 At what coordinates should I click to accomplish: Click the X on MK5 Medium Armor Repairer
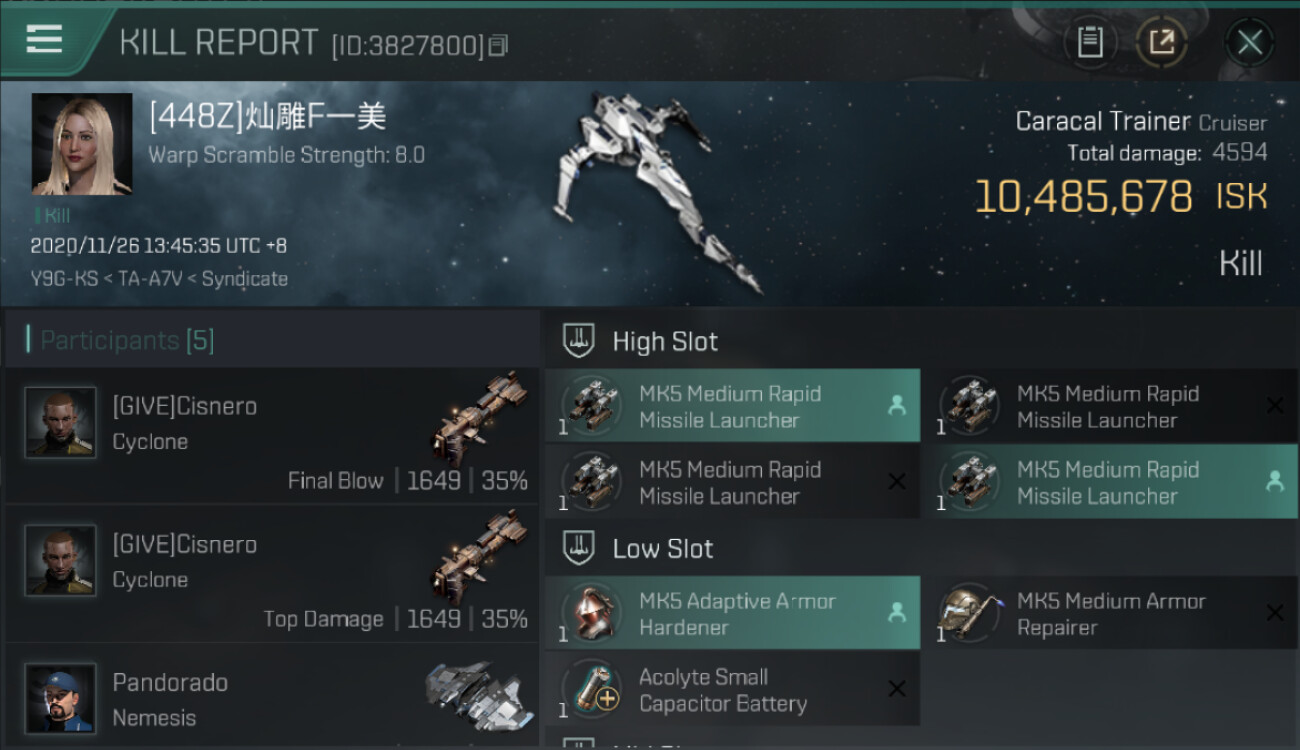1274,613
